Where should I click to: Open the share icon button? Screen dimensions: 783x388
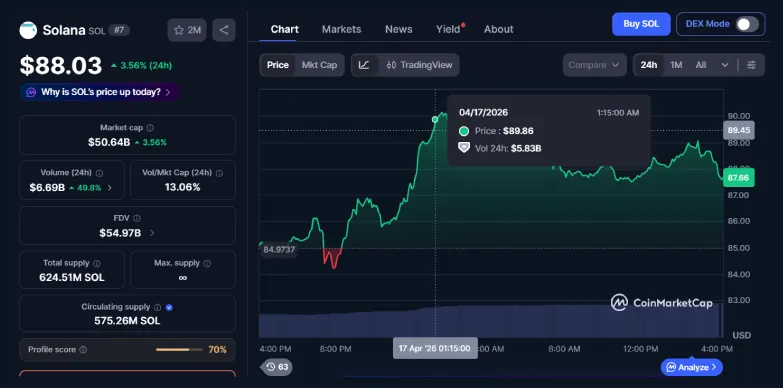tap(224, 30)
